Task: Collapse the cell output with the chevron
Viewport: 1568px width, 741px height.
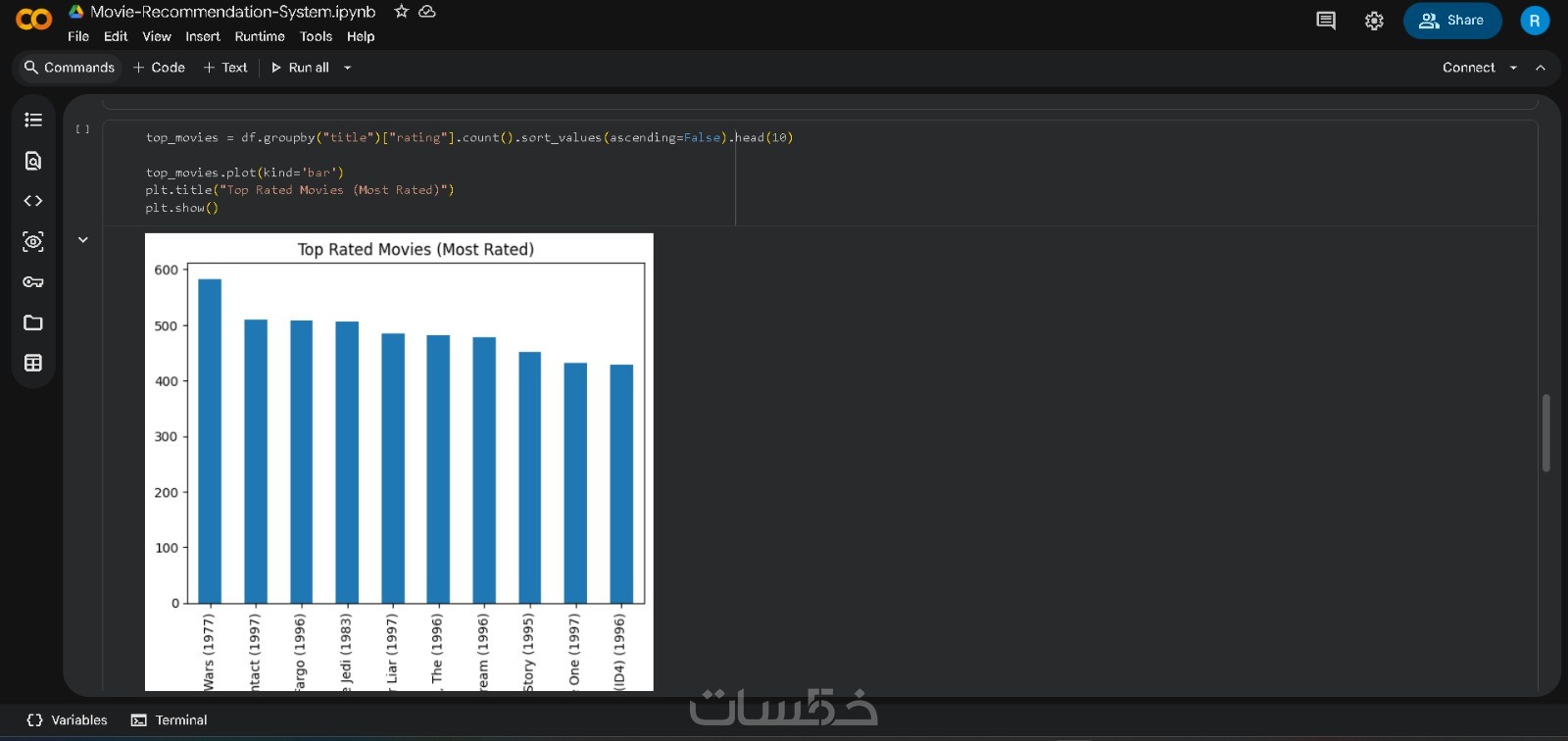Action: click(83, 240)
